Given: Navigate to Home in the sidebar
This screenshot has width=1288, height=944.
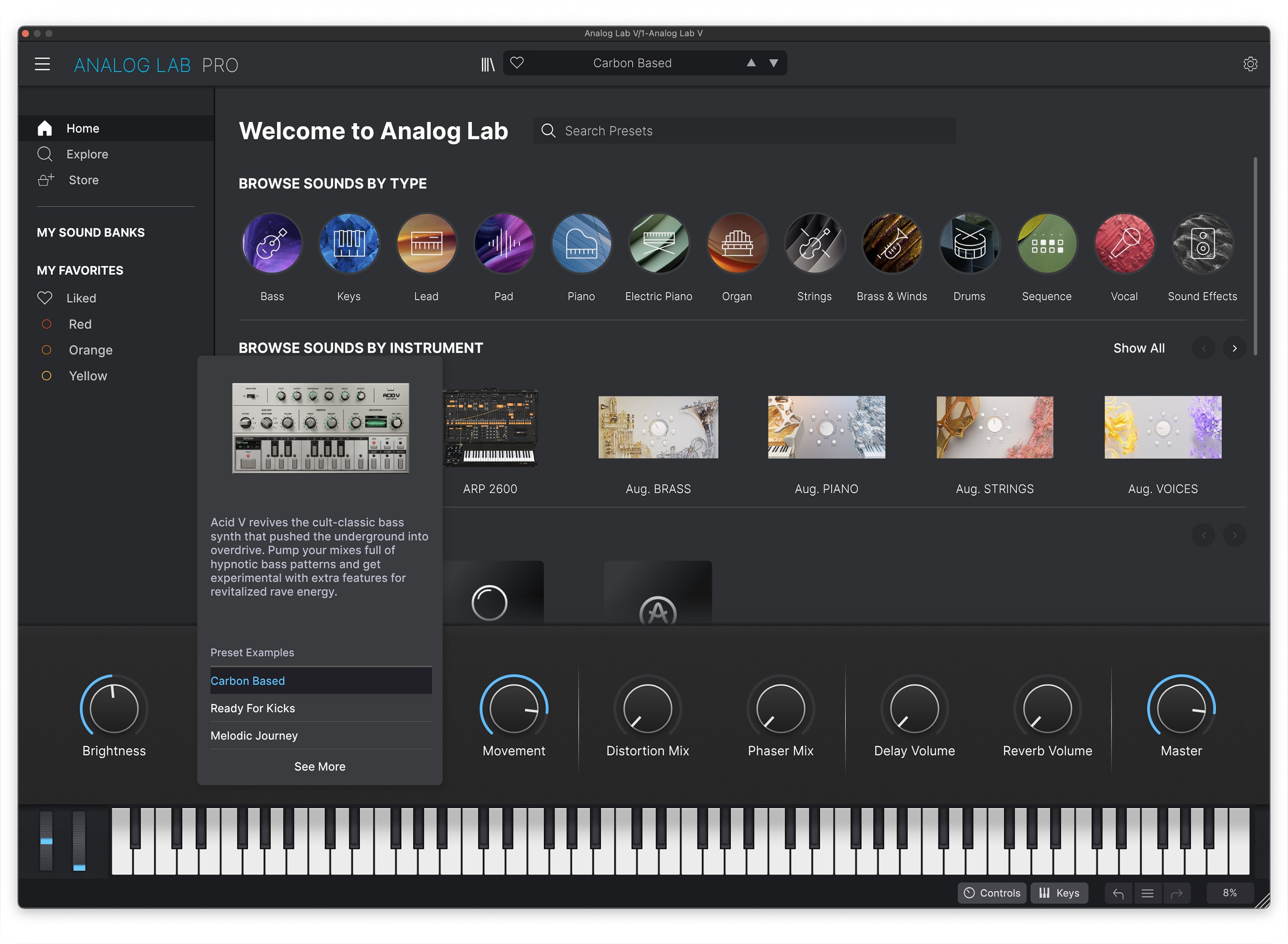Looking at the screenshot, I should click(83, 128).
